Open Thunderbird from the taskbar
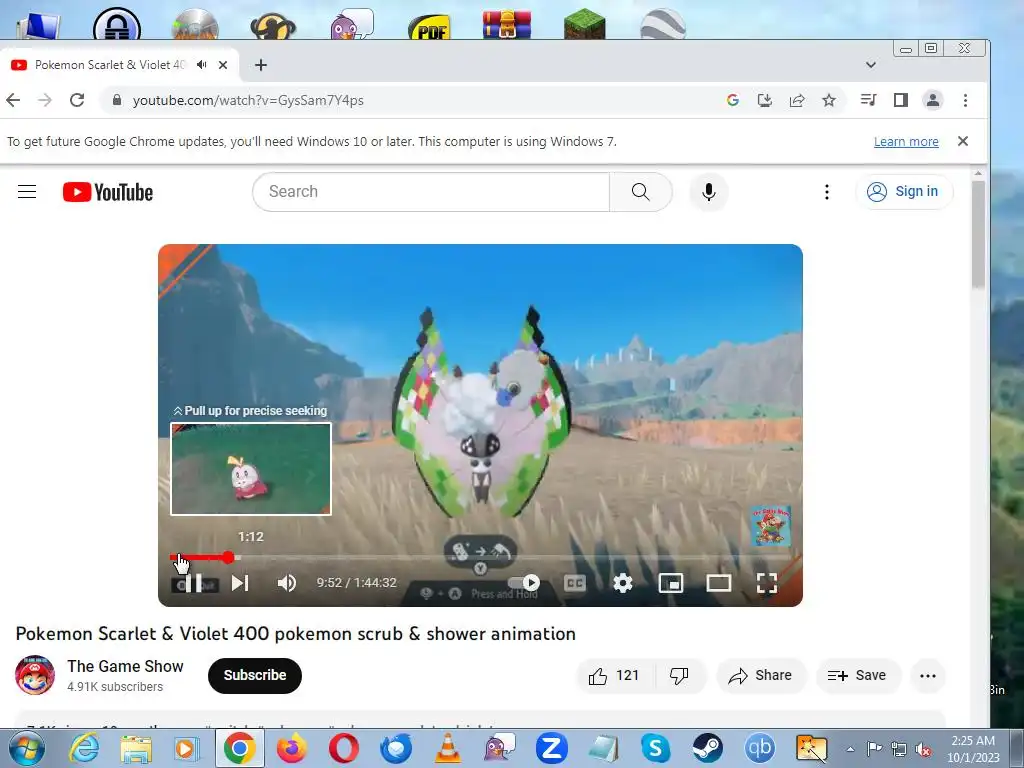This screenshot has height=768, width=1024. tap(396, 748)
